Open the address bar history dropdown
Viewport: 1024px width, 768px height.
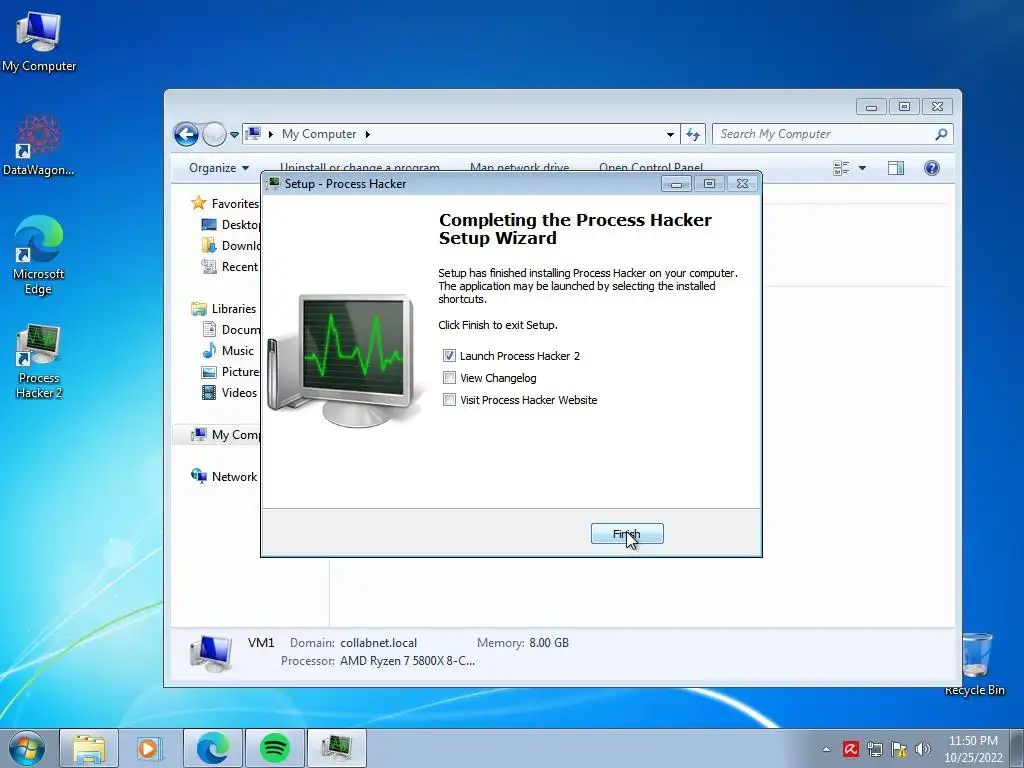tap(670, 134)
